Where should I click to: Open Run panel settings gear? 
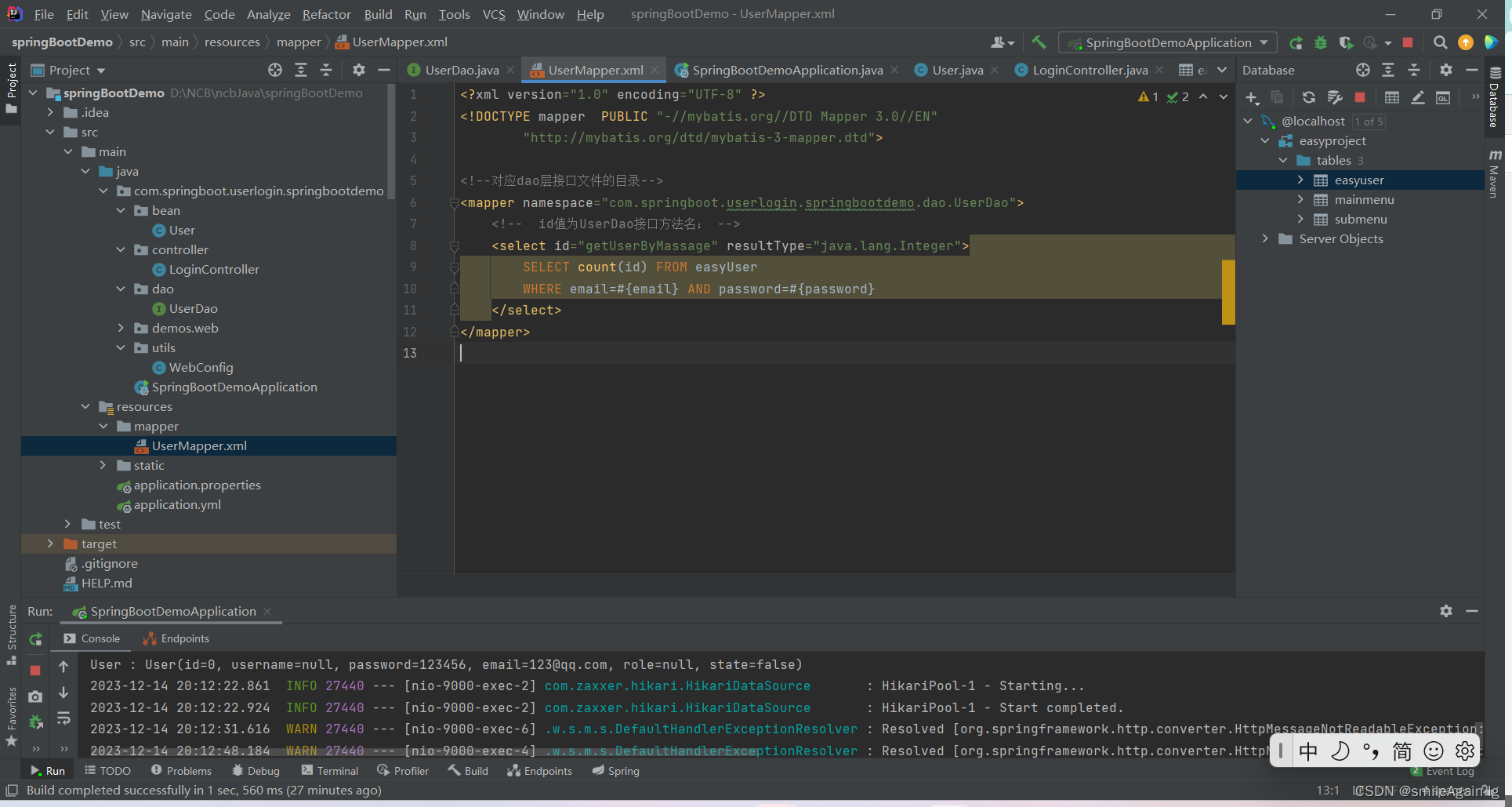coord(1445,611)
